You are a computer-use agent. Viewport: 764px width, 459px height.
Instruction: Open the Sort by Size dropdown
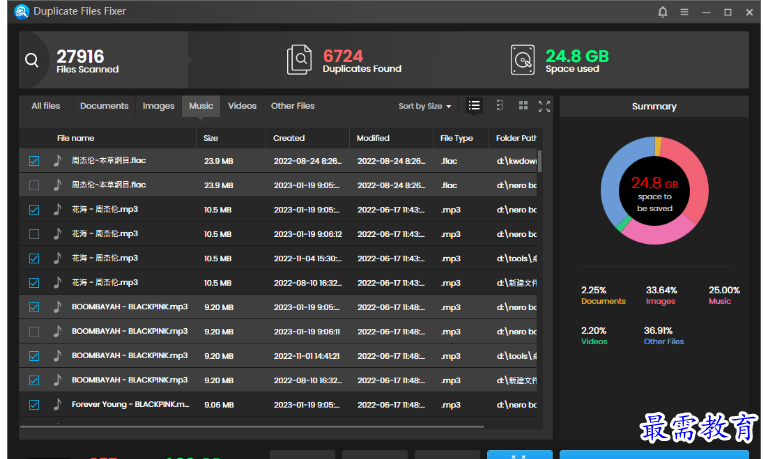point(424,106)
